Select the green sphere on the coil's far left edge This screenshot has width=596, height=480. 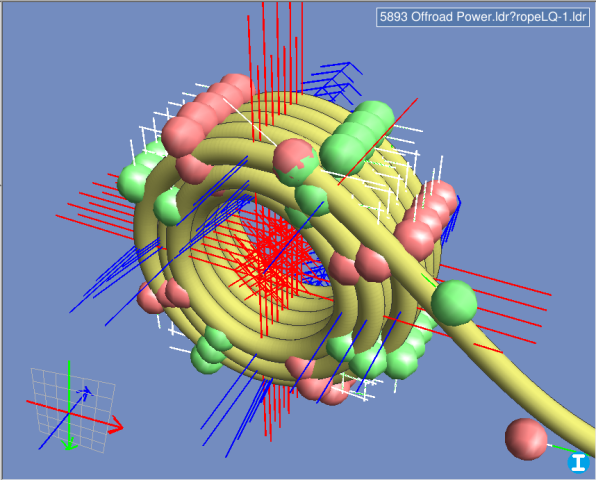(x=134, y=183)
